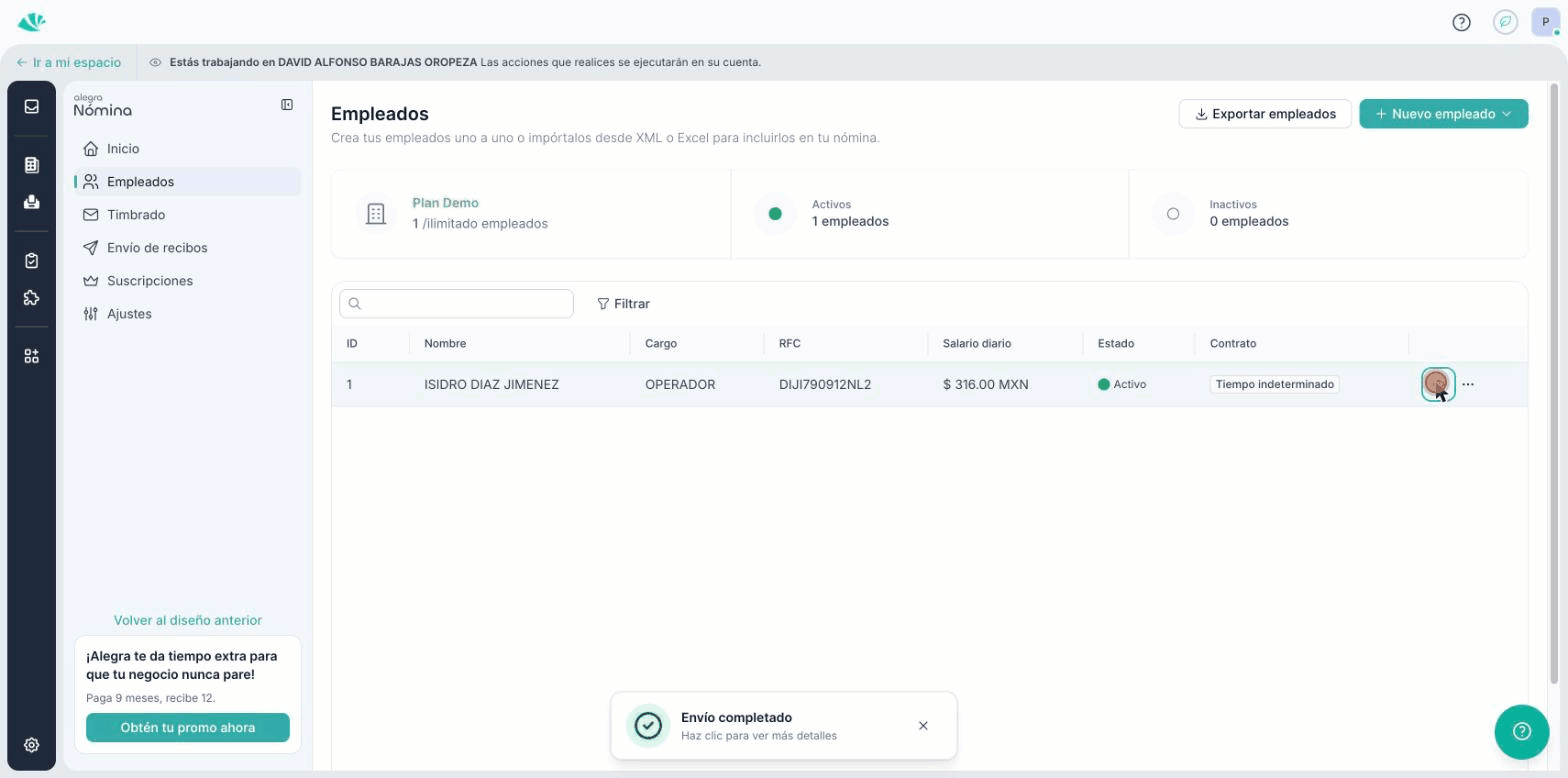Click the Salario diario column header
Screen dimensions: 1568x778
click(977, 344)
